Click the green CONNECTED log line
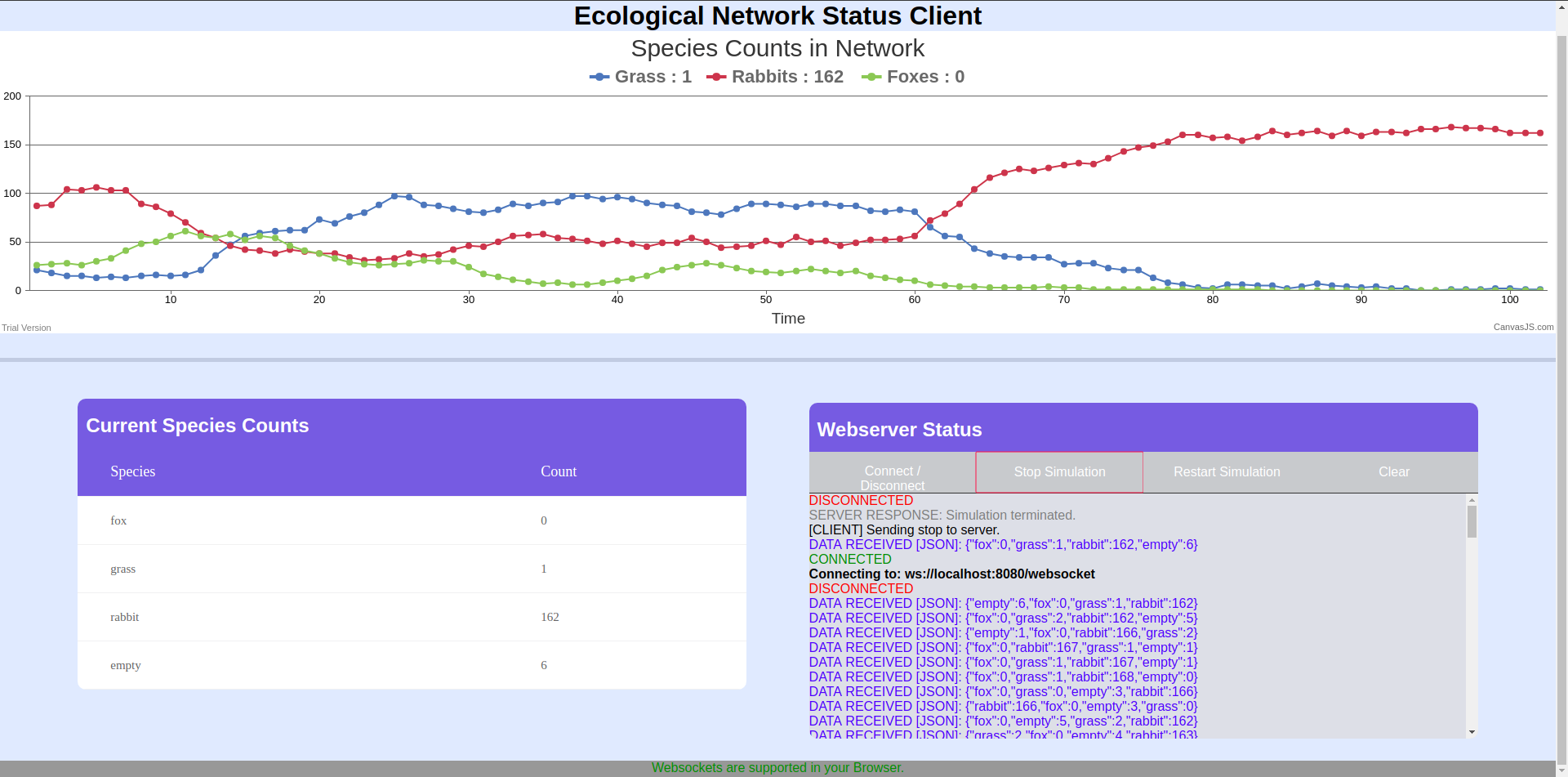Screen dimensions: 1568x777 [x=850, y=559]
